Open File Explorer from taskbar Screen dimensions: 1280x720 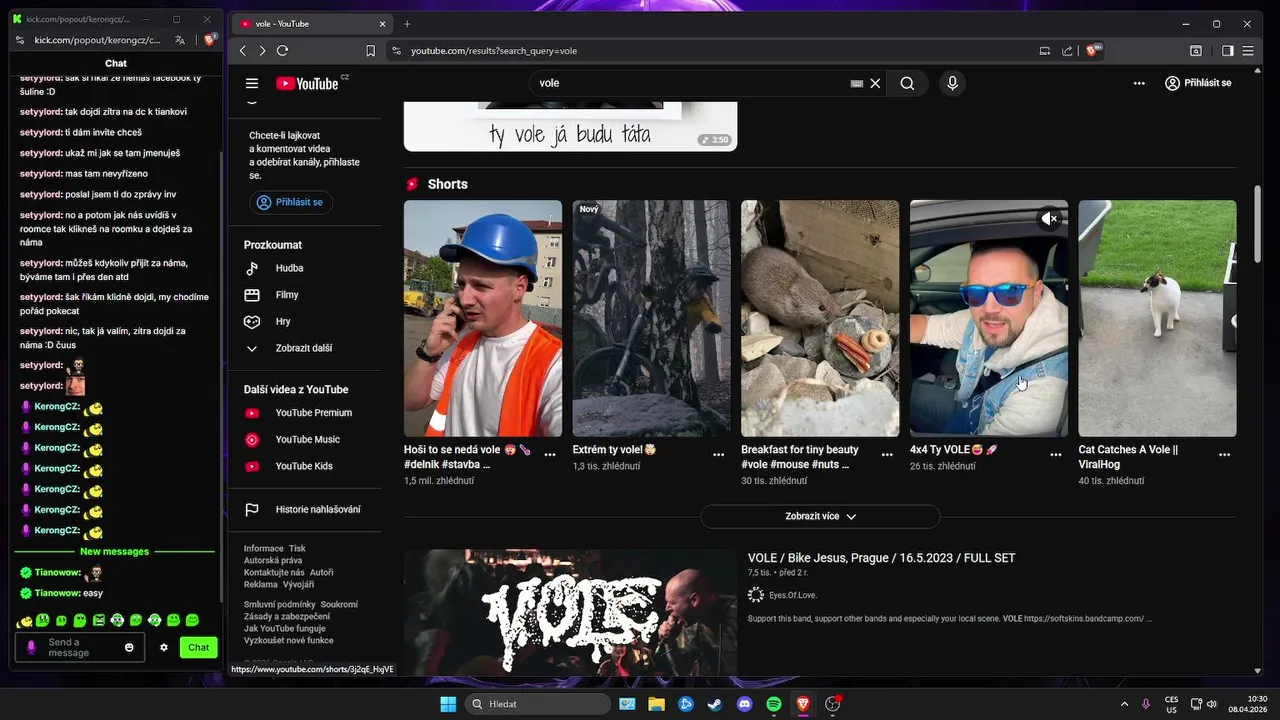click(656, 704)
